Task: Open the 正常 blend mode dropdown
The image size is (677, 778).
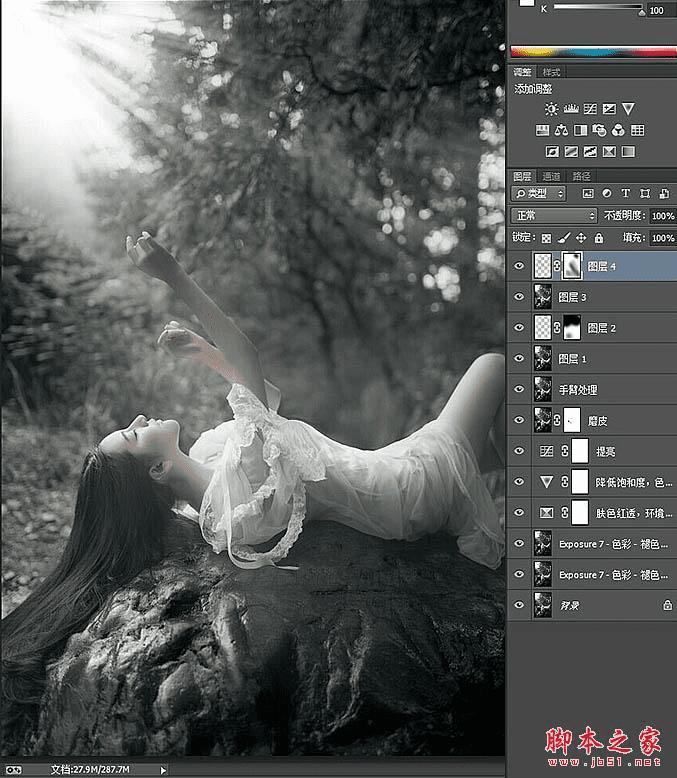Action: click(x=554, y=215)
